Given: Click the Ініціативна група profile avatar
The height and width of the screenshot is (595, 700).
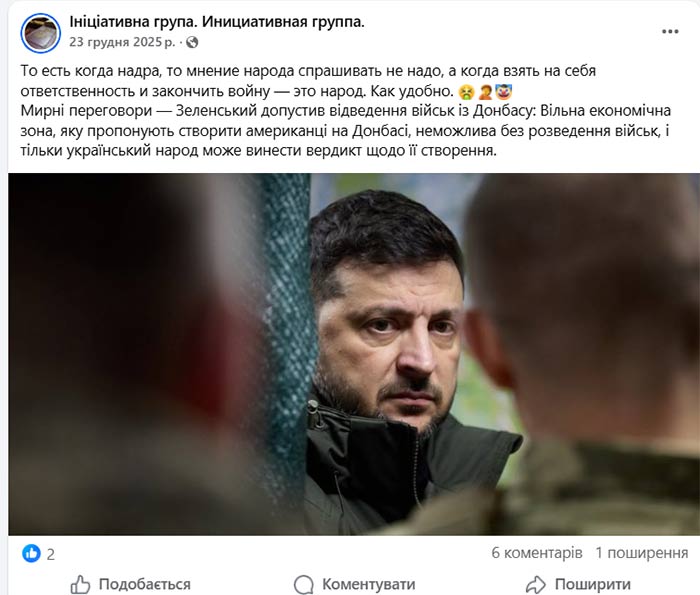Looking at the screenshot, I should coord(41,33).
